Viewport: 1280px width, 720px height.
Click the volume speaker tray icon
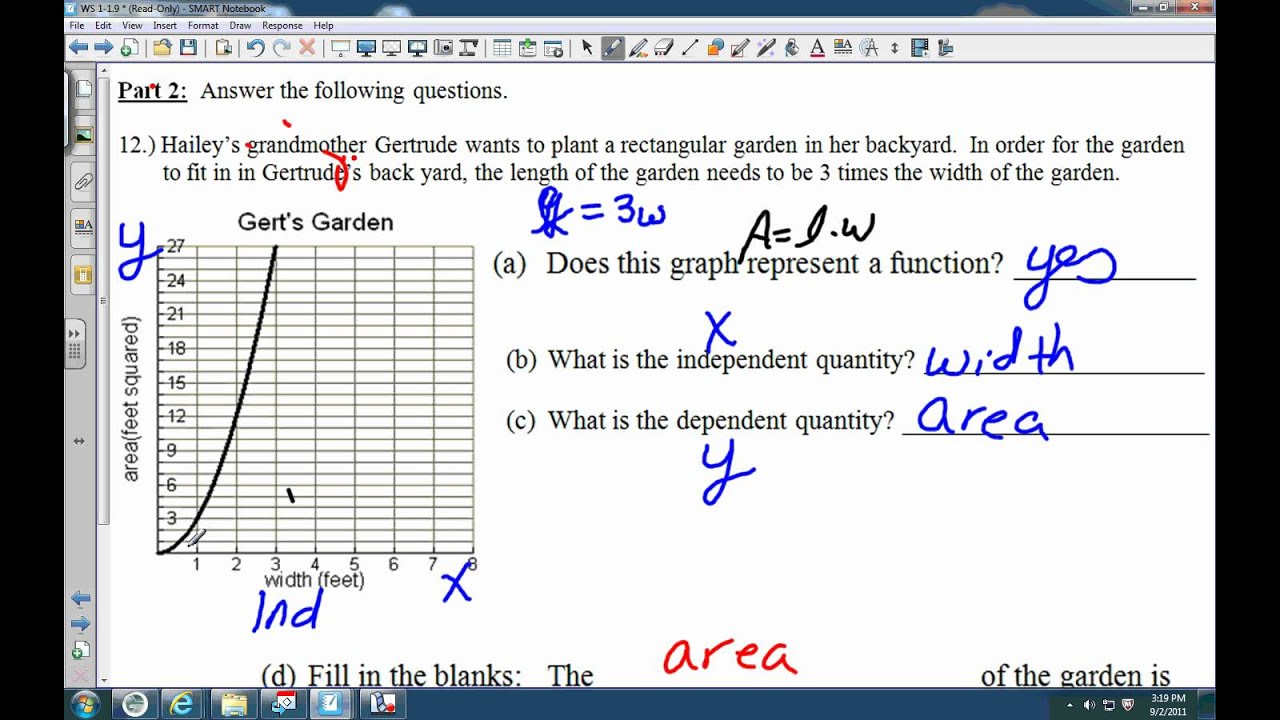point(1089,705)
